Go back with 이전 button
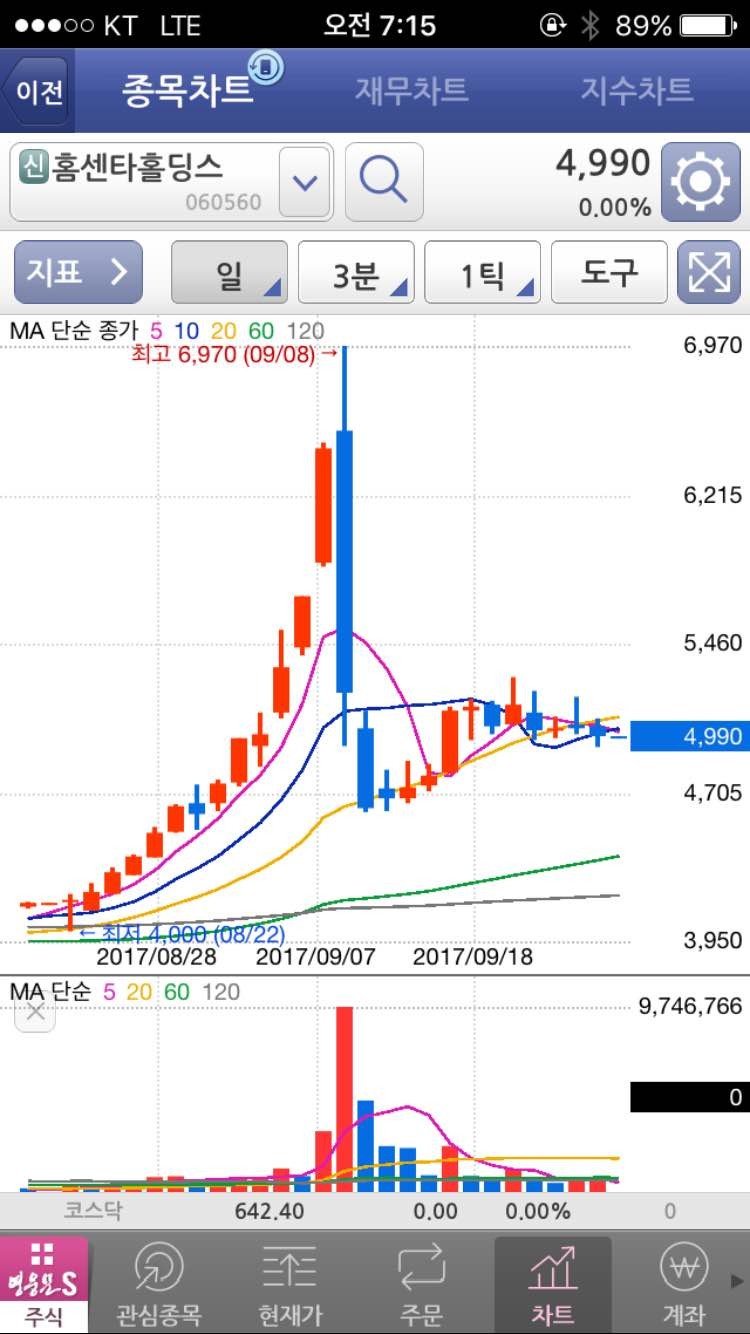The height and width of the screenshot is (1334, 750). click(x=38, y=91)
